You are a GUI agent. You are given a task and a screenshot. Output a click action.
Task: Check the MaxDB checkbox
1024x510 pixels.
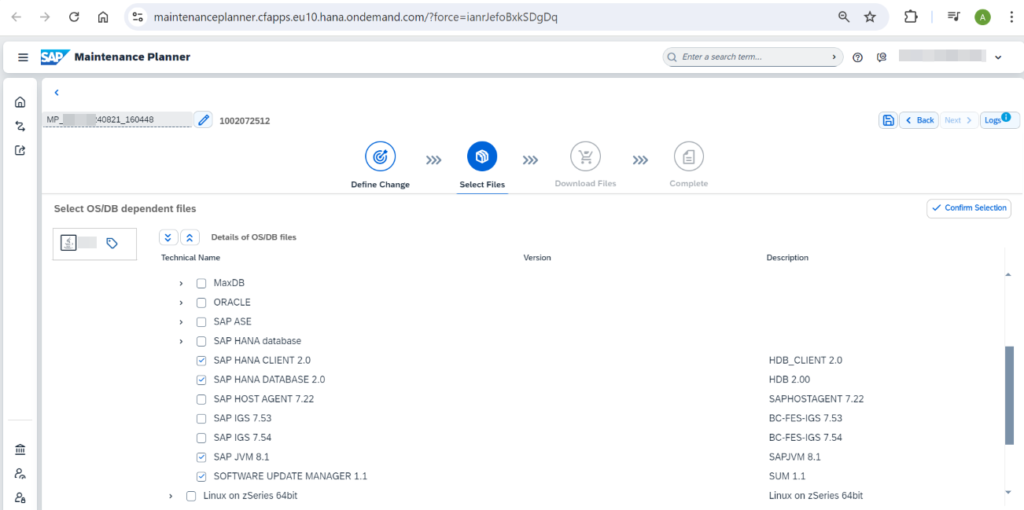coord(201,283)
